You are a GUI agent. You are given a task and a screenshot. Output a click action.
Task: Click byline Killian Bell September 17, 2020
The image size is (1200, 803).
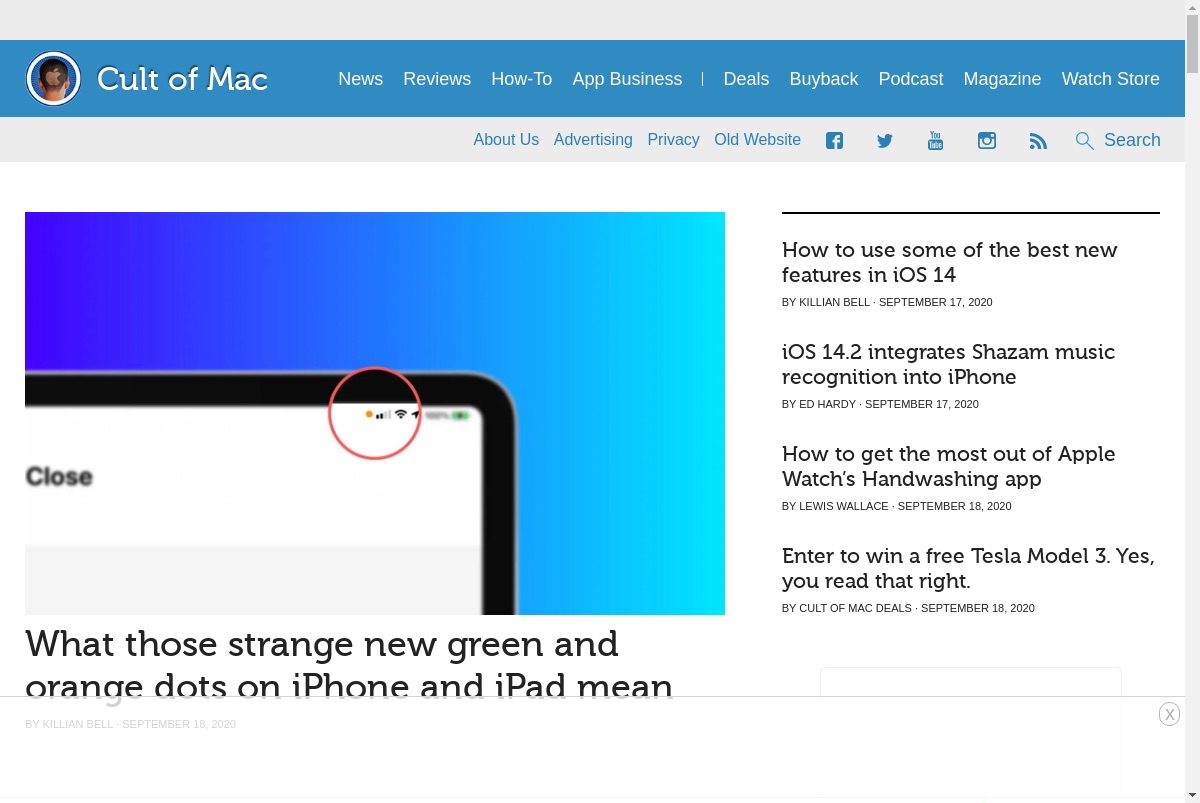click(887, 302)
